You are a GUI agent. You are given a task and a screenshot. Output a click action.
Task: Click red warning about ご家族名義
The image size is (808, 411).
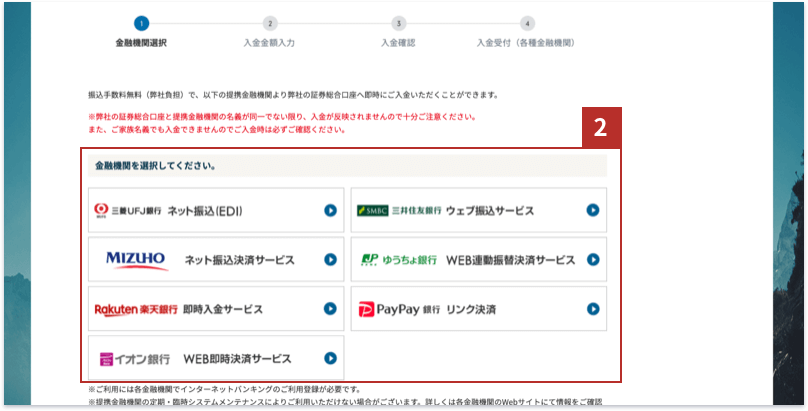click(x=217, y=130)
